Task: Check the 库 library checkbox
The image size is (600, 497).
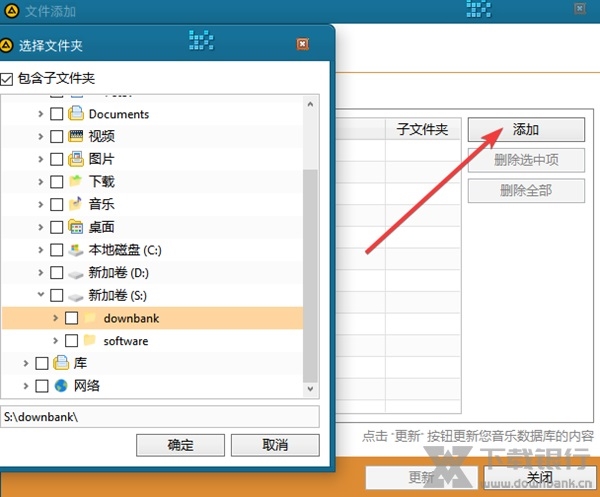Action: [x=42, y=363]
